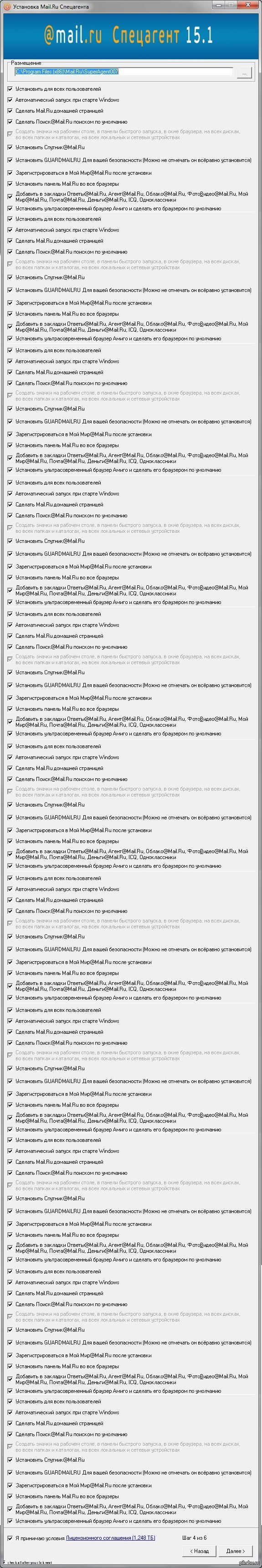Uncheck the bottommost 'Установить ультрасовременный браузер Амиго' checkbox
The height and width of the screenshot is (1568, 262).
pyautogui.click(x=10, y=1521)
